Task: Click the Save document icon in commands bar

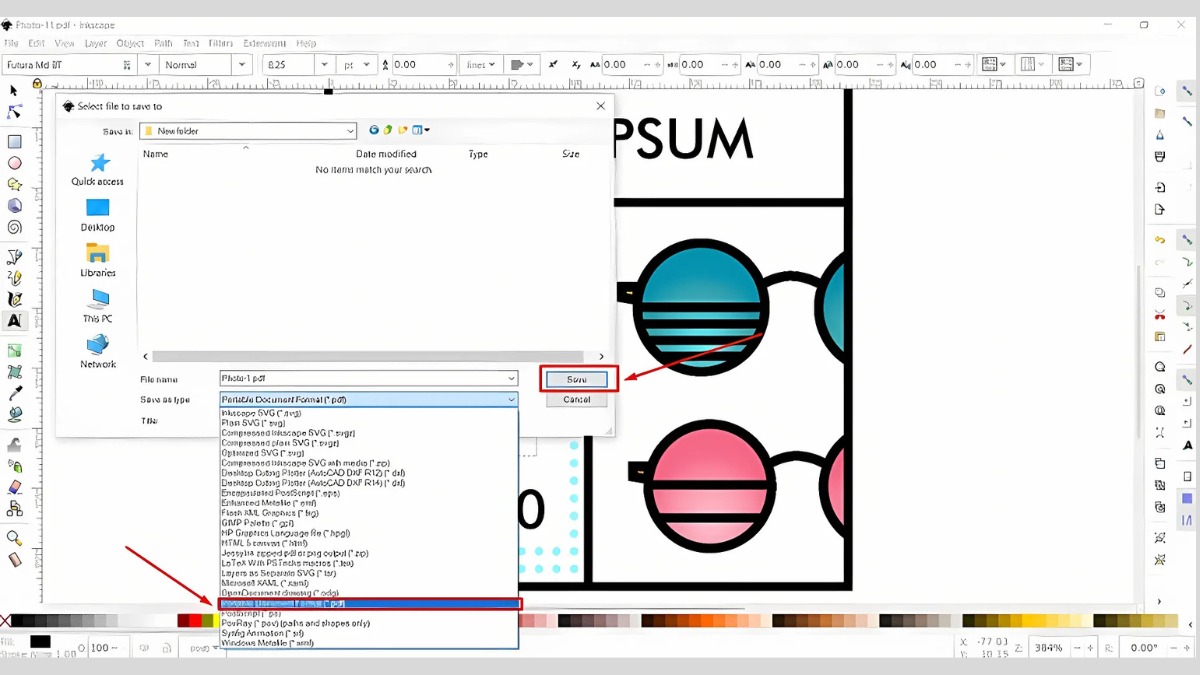Action: pyautogui.click(x=1160, y=135)
